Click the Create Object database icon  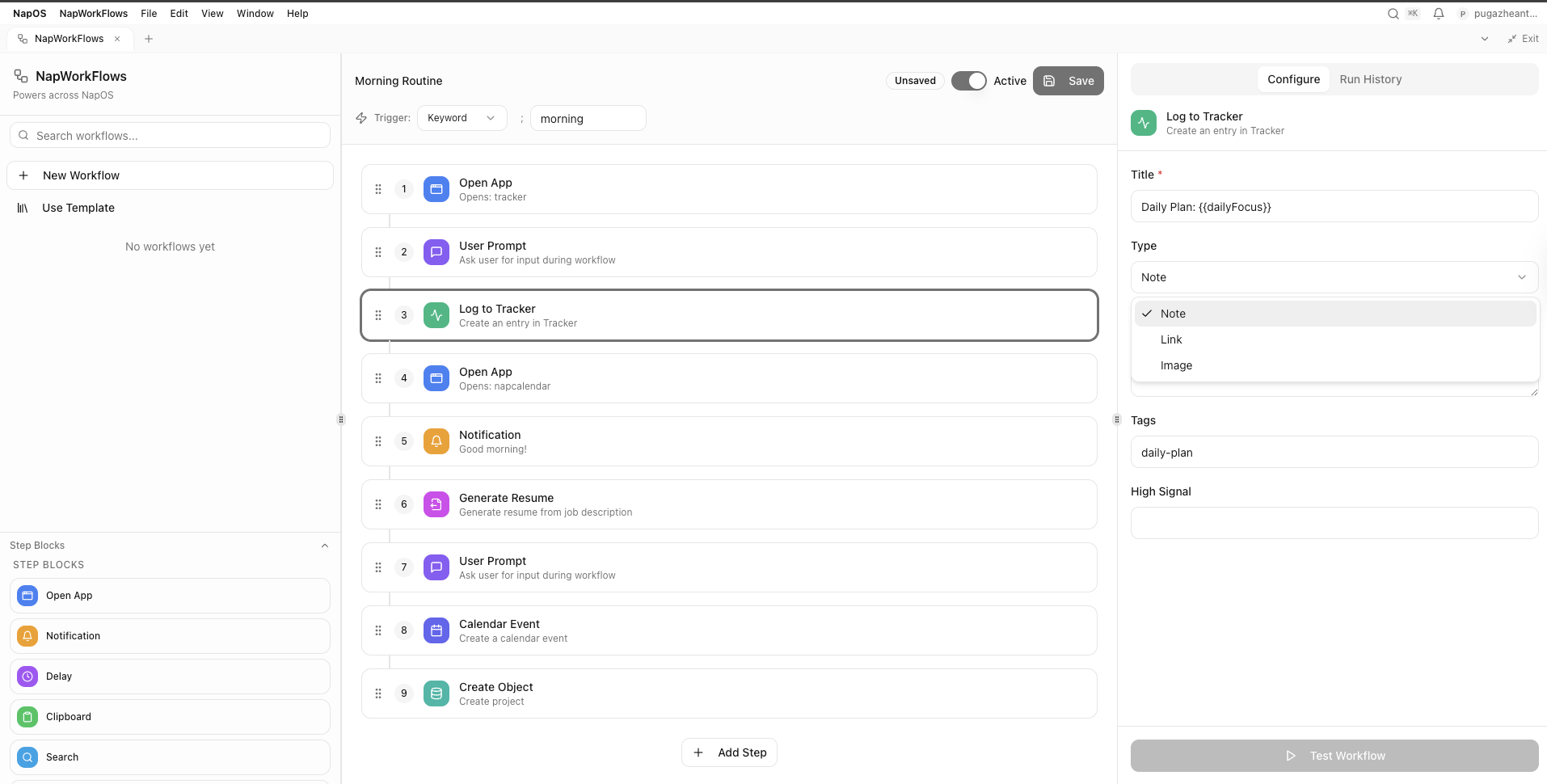point(436,693)
